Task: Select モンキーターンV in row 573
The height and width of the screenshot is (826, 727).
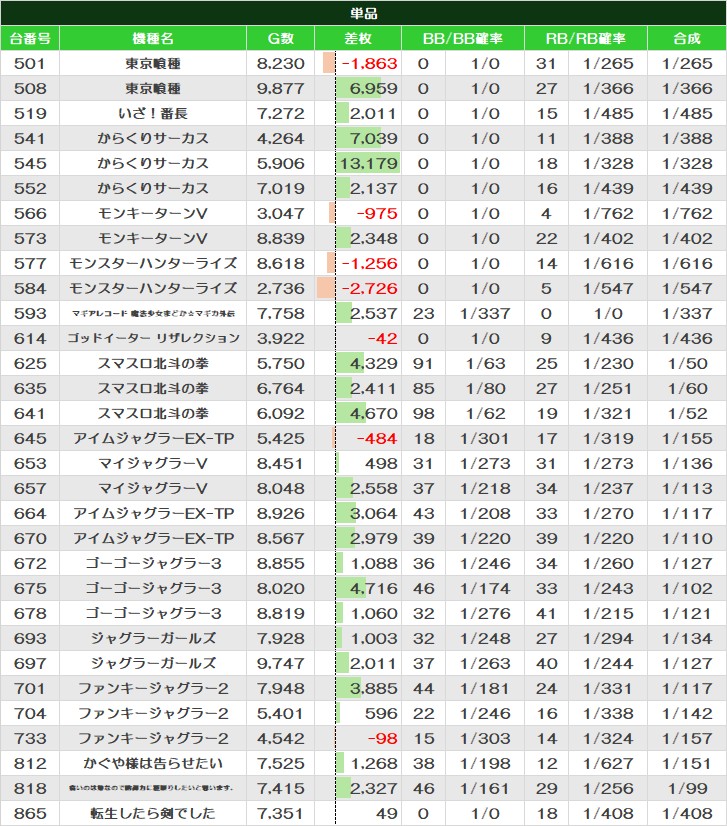Action: pos(153,239)
